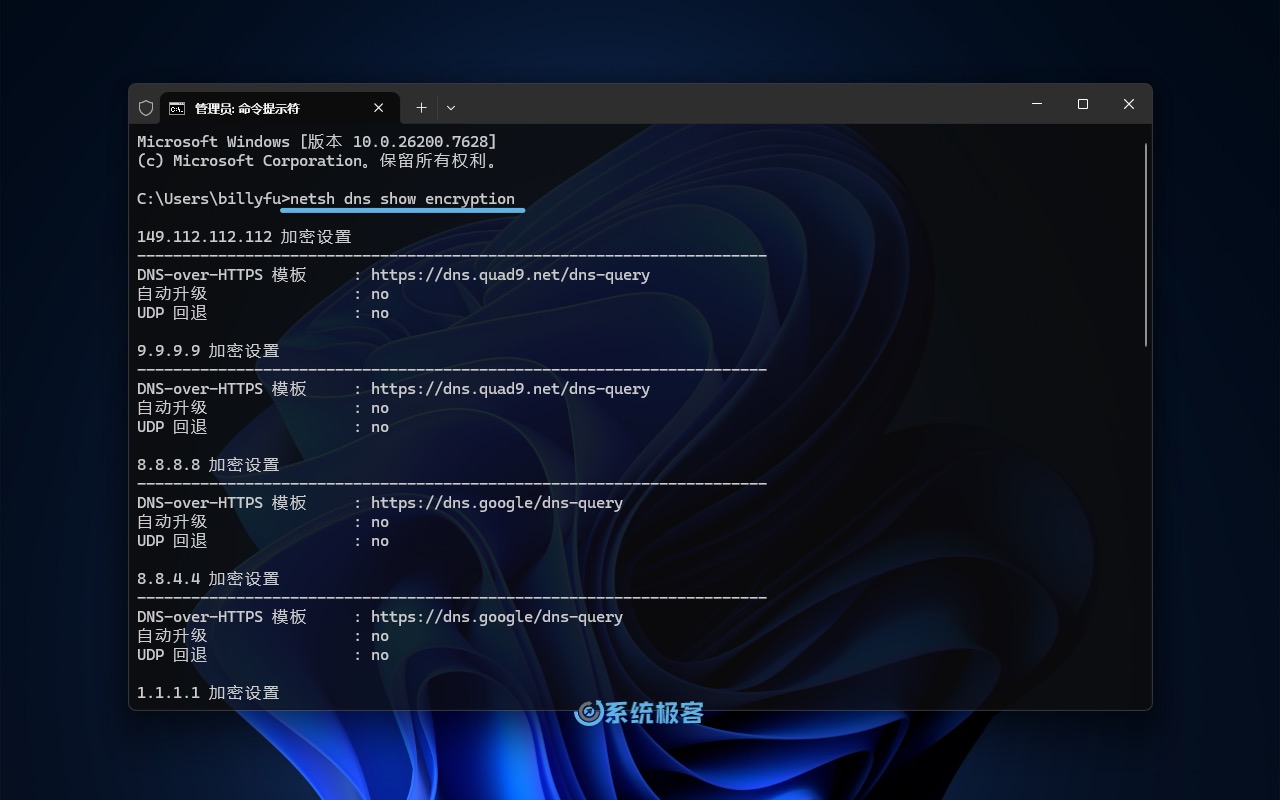Open a new tab with the plus icon
This screenshot has width=1280, height=800.
click(x=421, y=107)
